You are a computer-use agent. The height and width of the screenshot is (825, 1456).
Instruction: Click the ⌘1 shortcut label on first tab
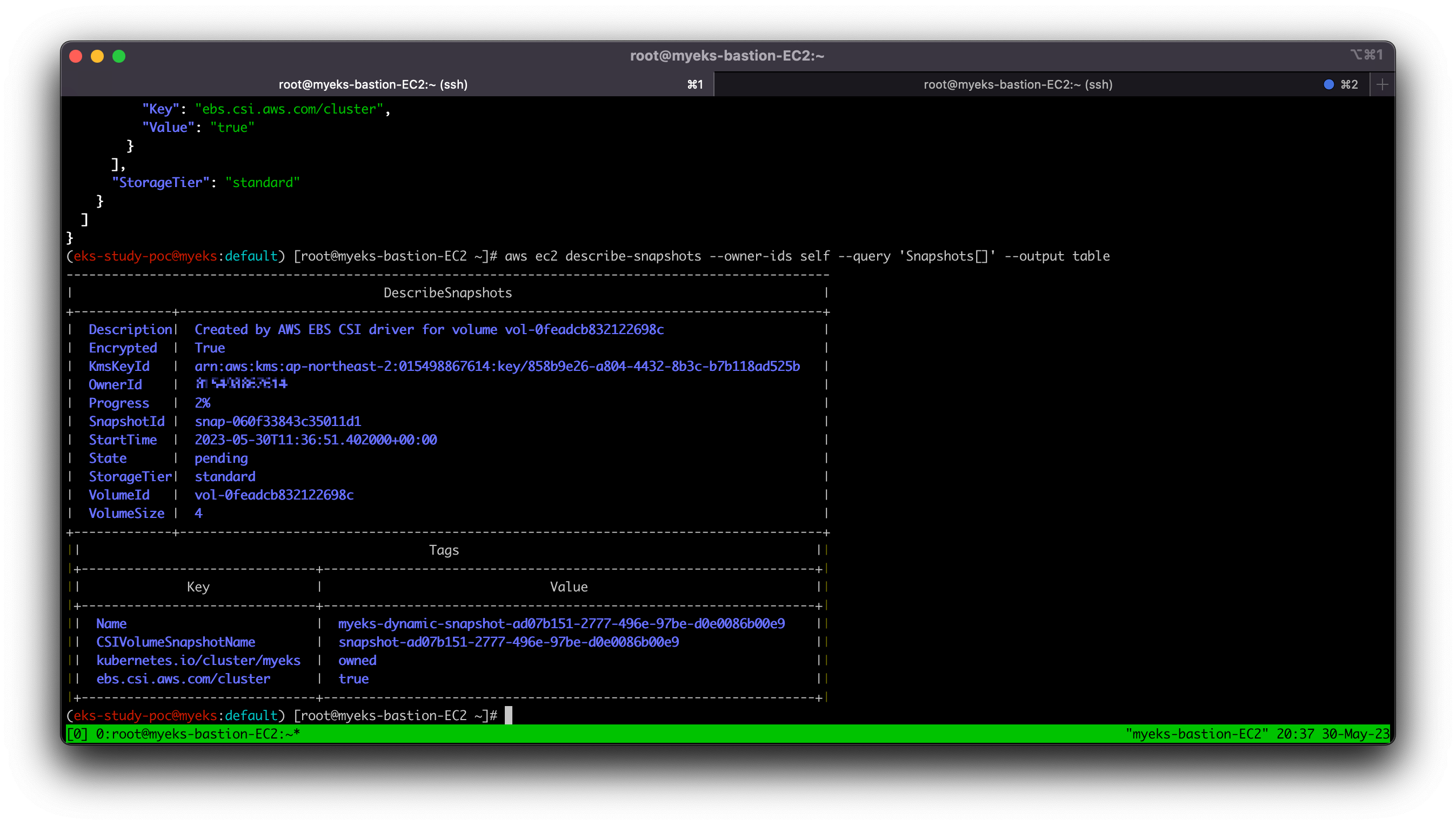coord(695,84)
